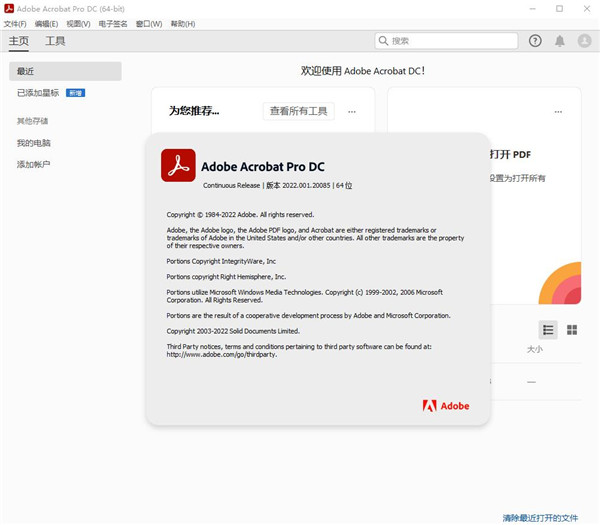Open the 帮助(H) menu
The image size is (600, 525).
coord(183,24)
